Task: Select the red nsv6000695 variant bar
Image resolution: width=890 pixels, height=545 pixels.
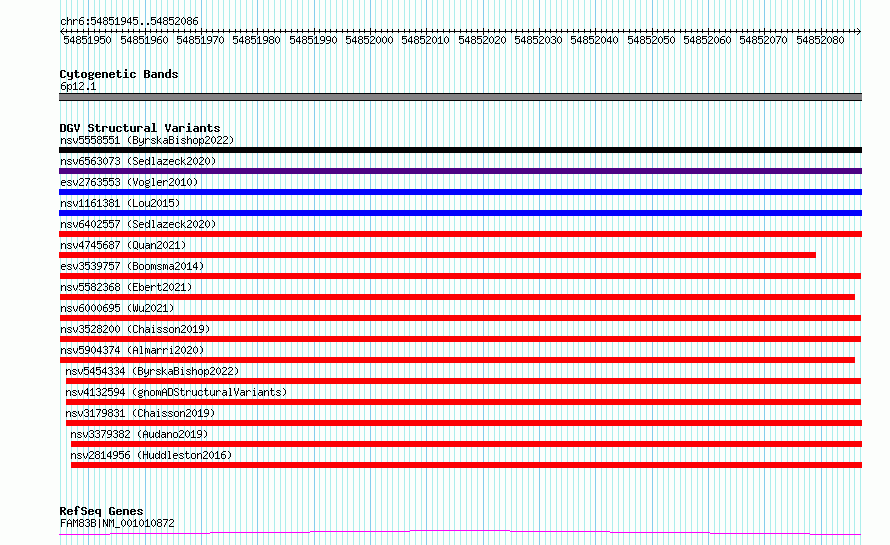Action: click(460, 318)
